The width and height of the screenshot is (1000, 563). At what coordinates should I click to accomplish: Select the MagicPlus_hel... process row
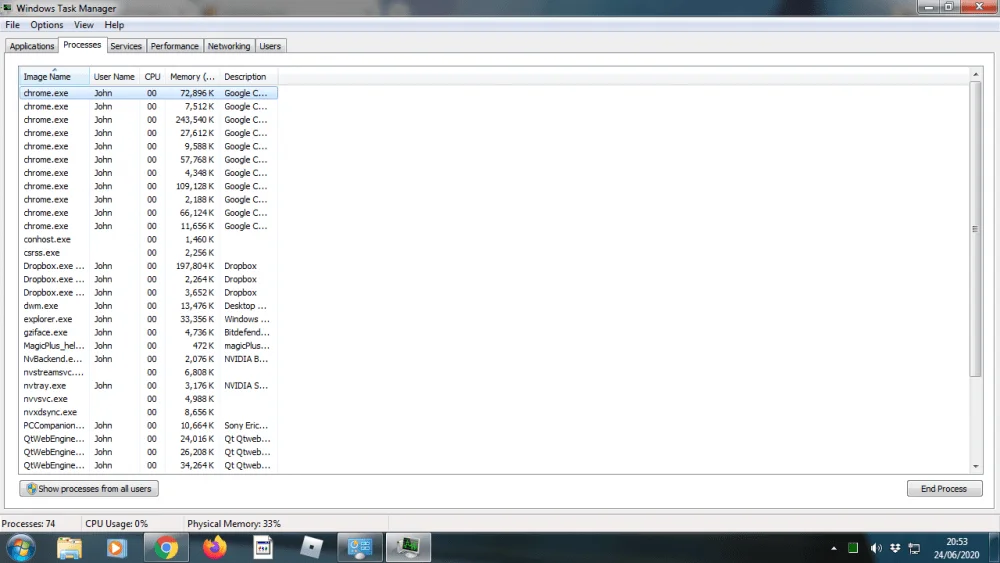[148, 346]
